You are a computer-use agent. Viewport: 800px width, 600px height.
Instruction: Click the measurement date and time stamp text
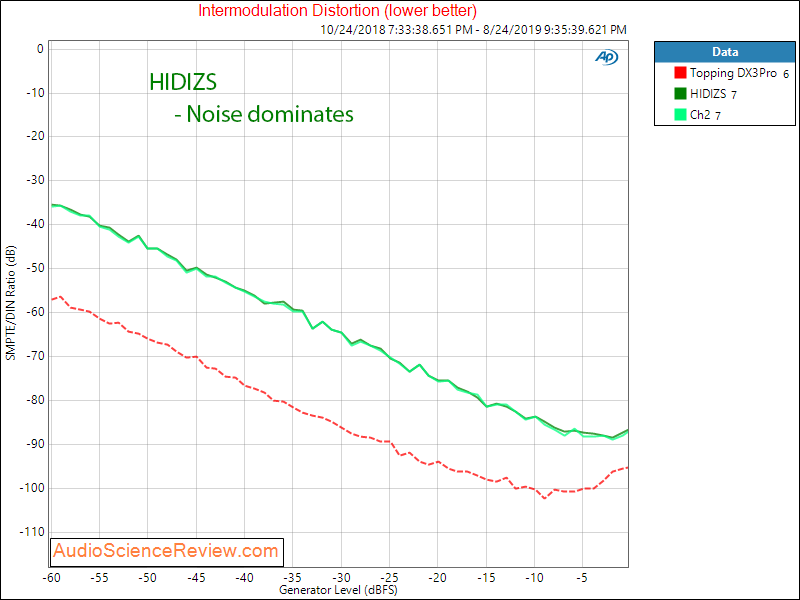pyautogui.click(x=473, y=30)
